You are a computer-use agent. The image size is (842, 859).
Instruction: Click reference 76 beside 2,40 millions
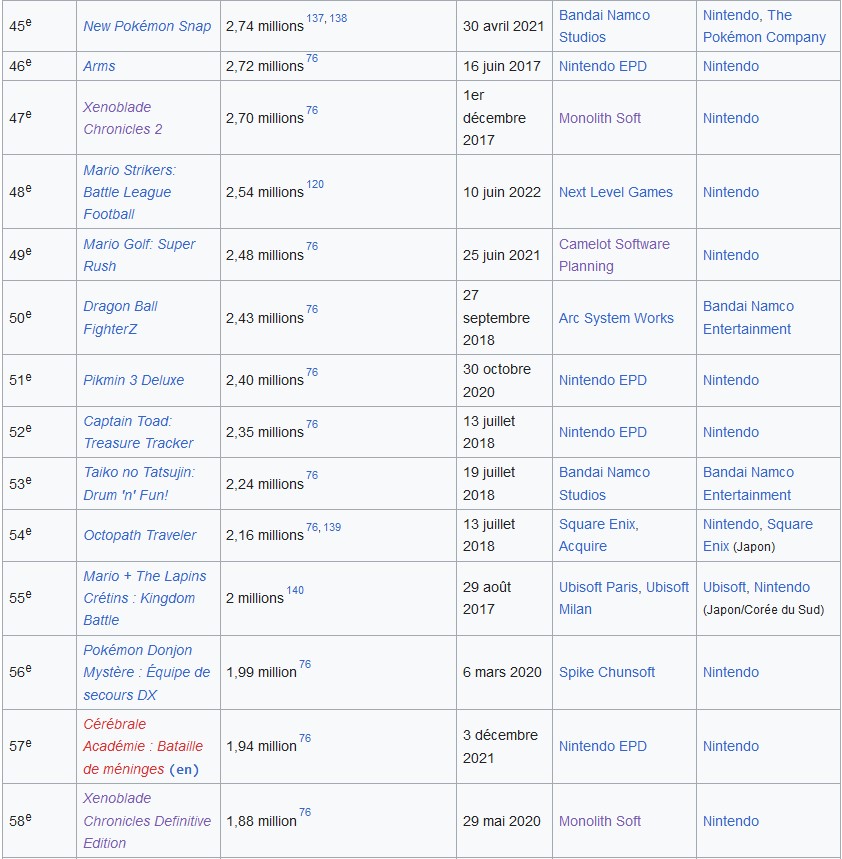click(x=312, y=372)
